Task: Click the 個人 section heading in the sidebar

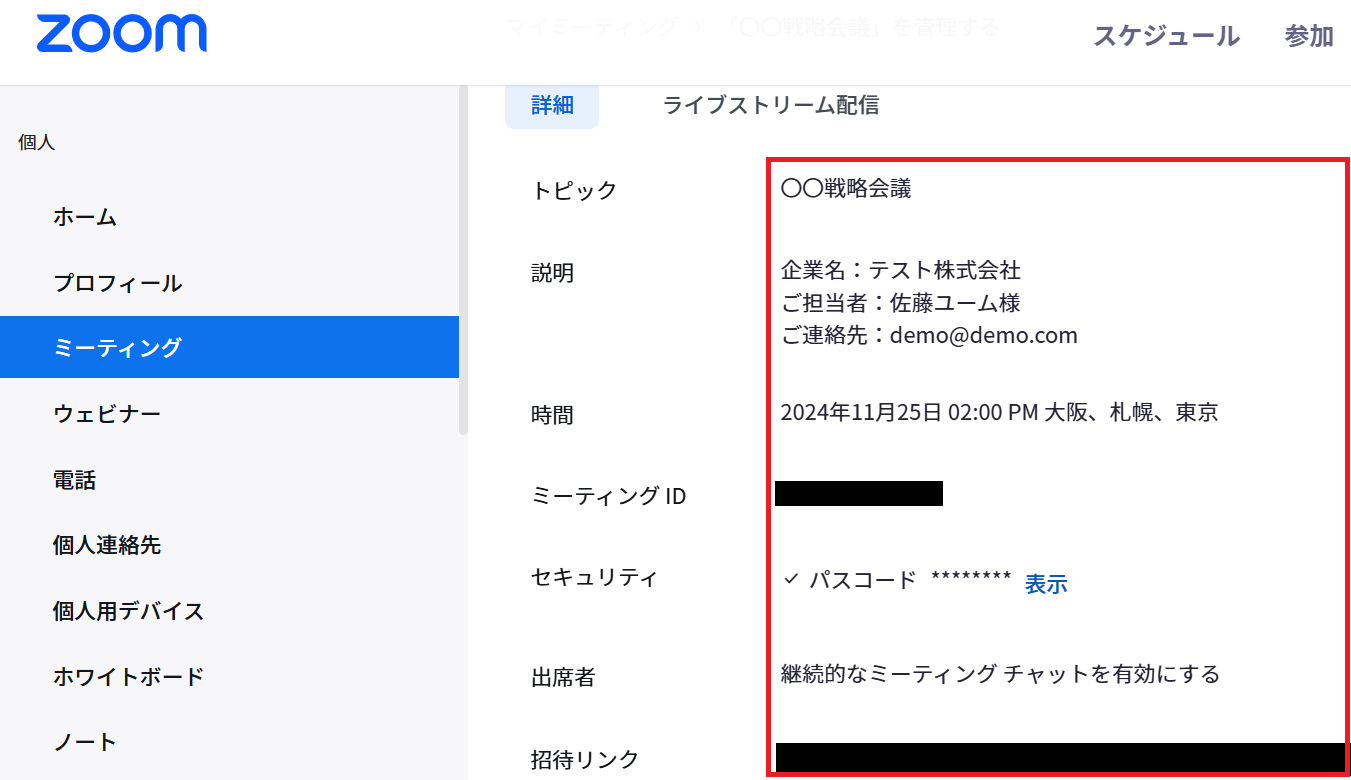Action: point(37,142)
